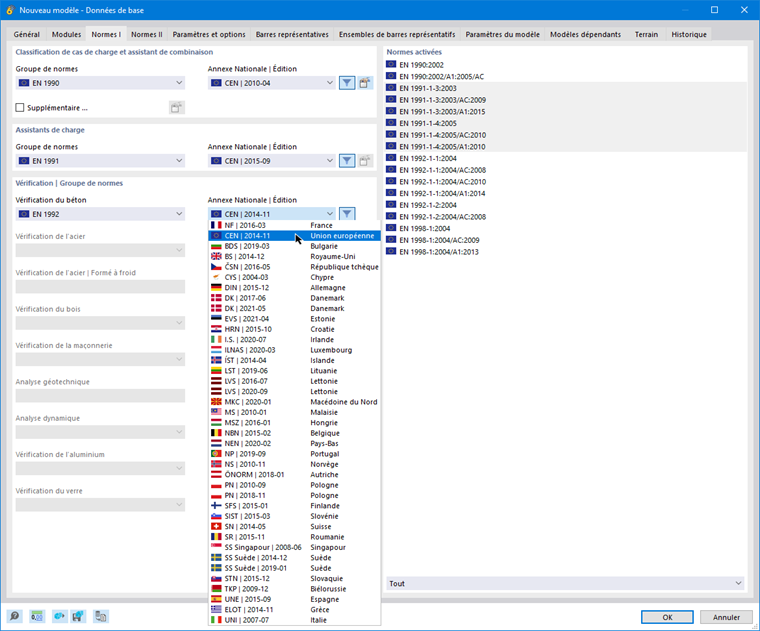This screenshot has width=760, height=631.
Task: Click the filter icon next to CEN | 2010-04
Action: click(x=347, y=83)
